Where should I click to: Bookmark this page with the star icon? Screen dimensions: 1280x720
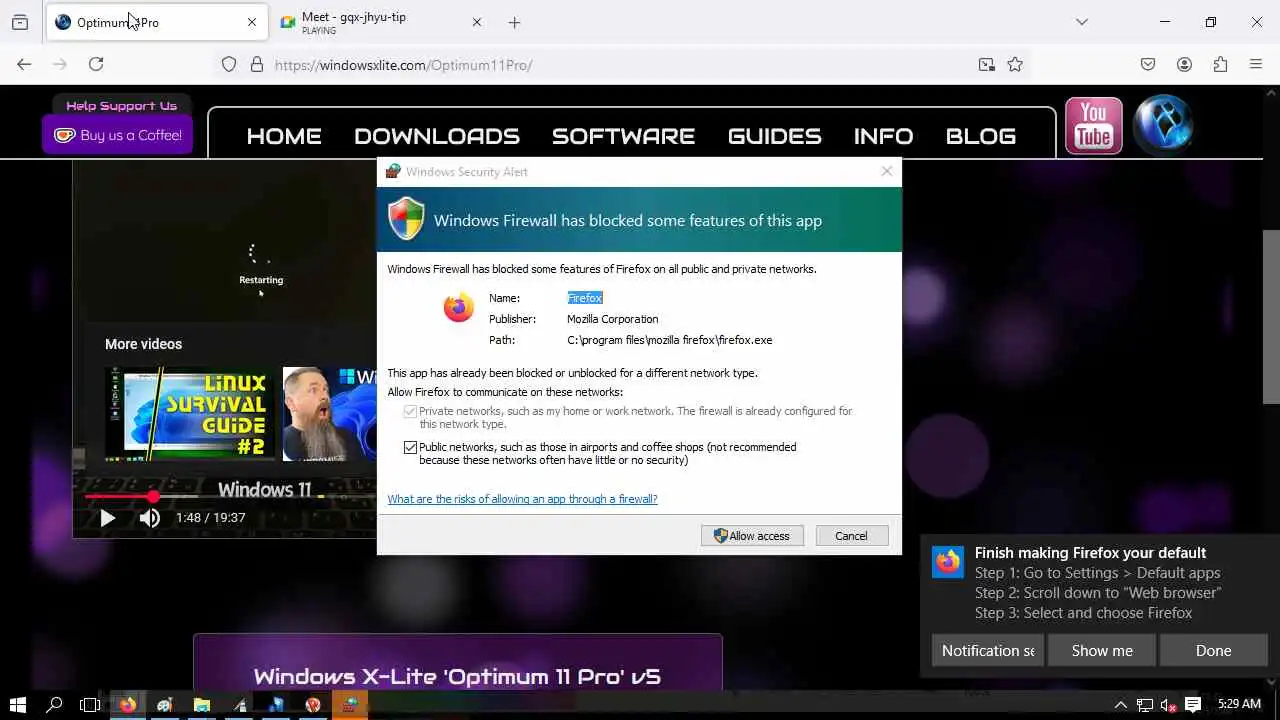1015,64
